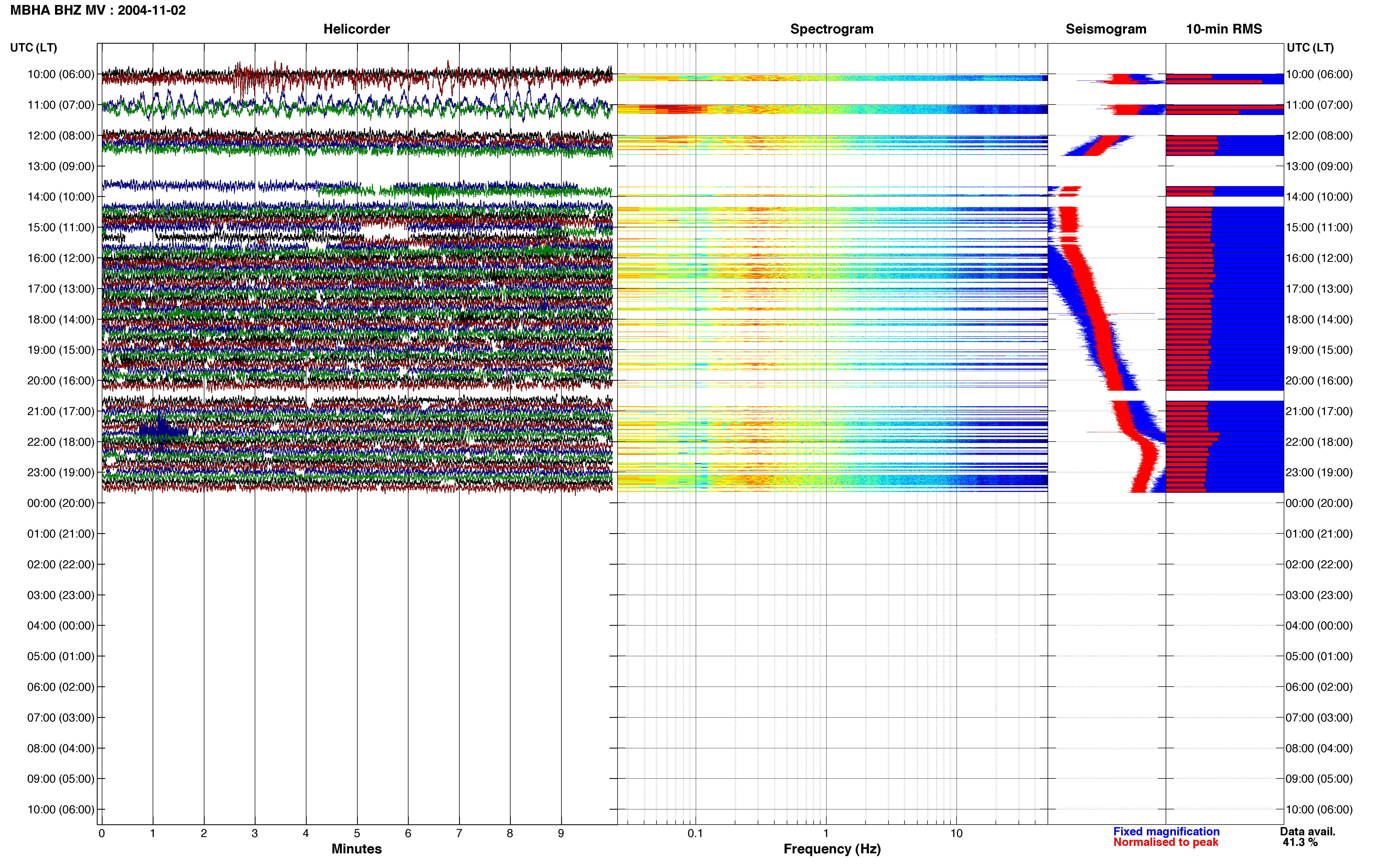Click the left axis label '20:00 (16:00)'
Screen dimensions: 1388x868
pyautogui.click(x=61, y=380)
